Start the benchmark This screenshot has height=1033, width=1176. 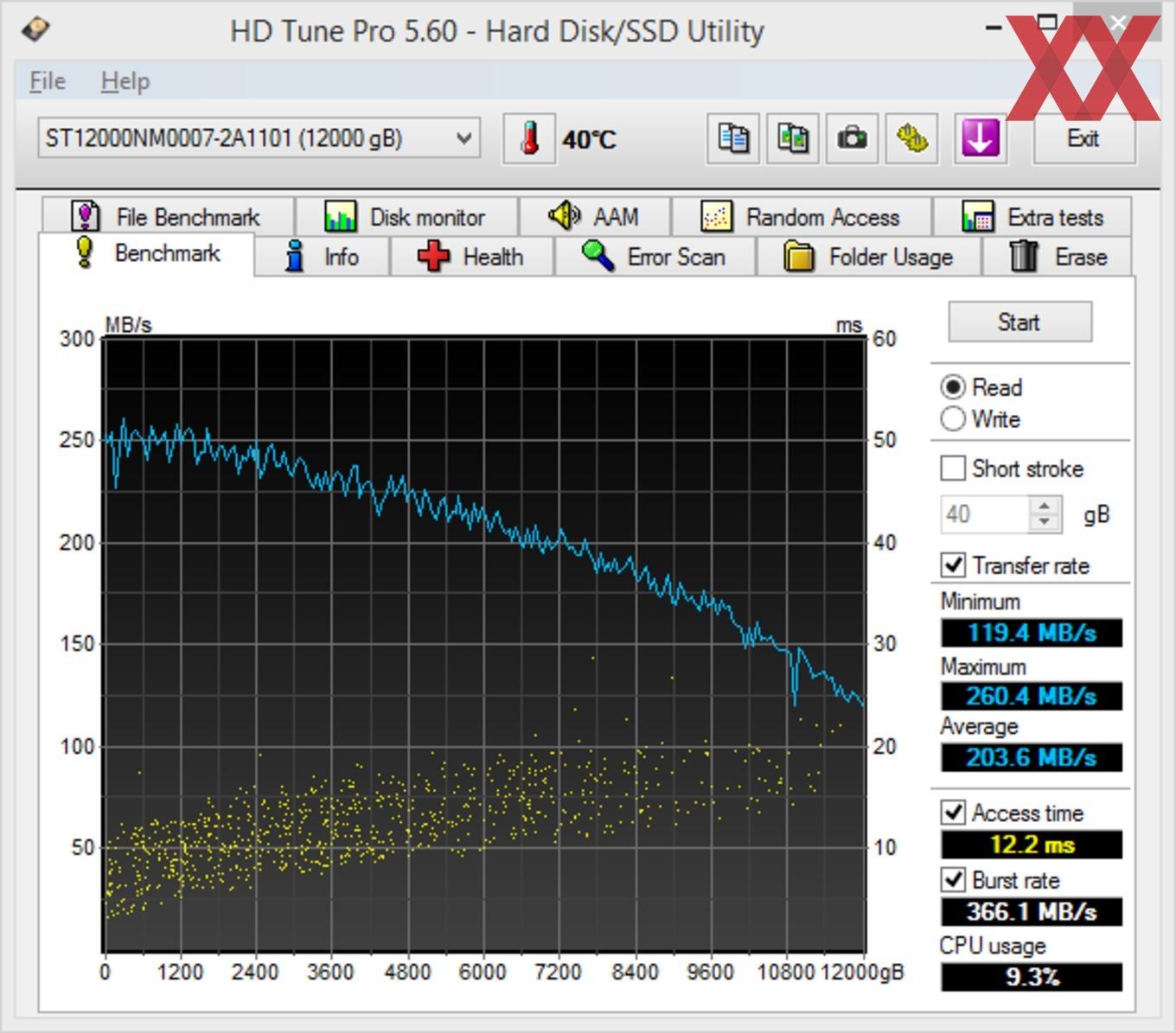click(1019, 322)
